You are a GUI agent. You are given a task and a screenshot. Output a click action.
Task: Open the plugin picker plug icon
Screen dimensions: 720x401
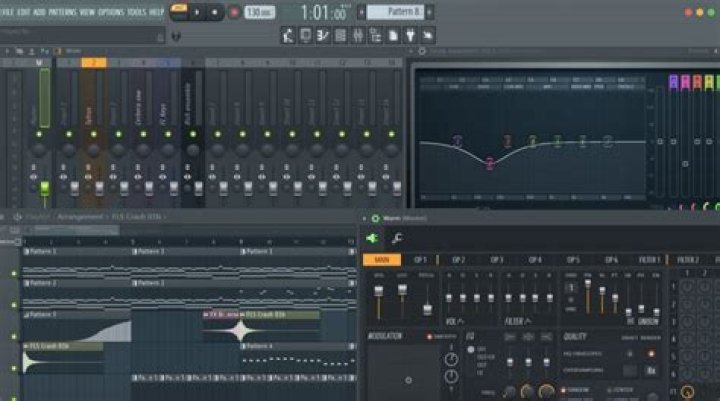[411, 36]
